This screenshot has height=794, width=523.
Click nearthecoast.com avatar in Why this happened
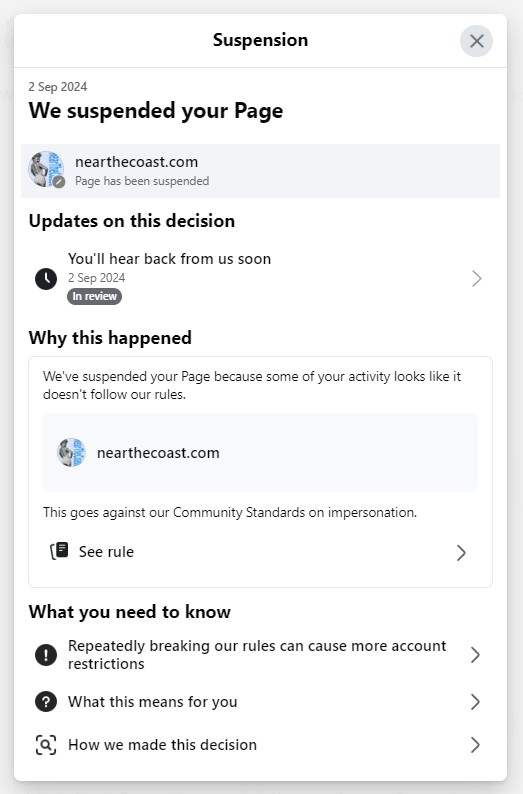(71, 452)
